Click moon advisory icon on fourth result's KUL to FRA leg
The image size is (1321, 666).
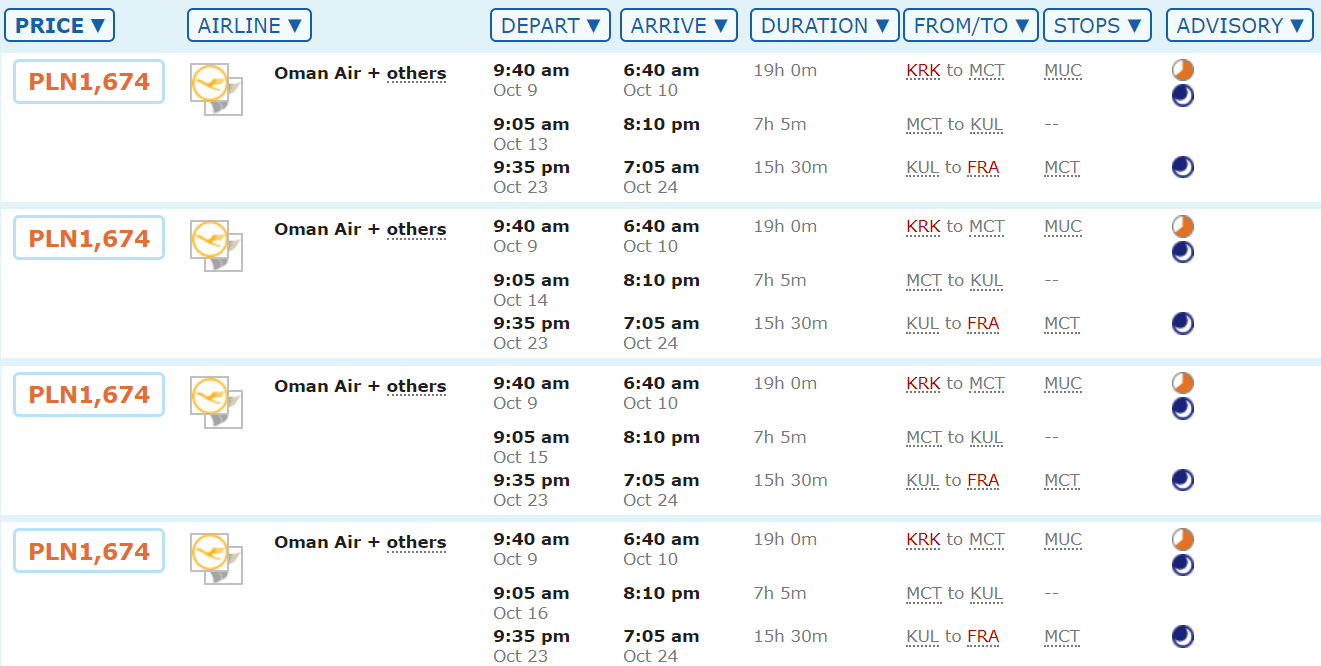pos(1183,636)
